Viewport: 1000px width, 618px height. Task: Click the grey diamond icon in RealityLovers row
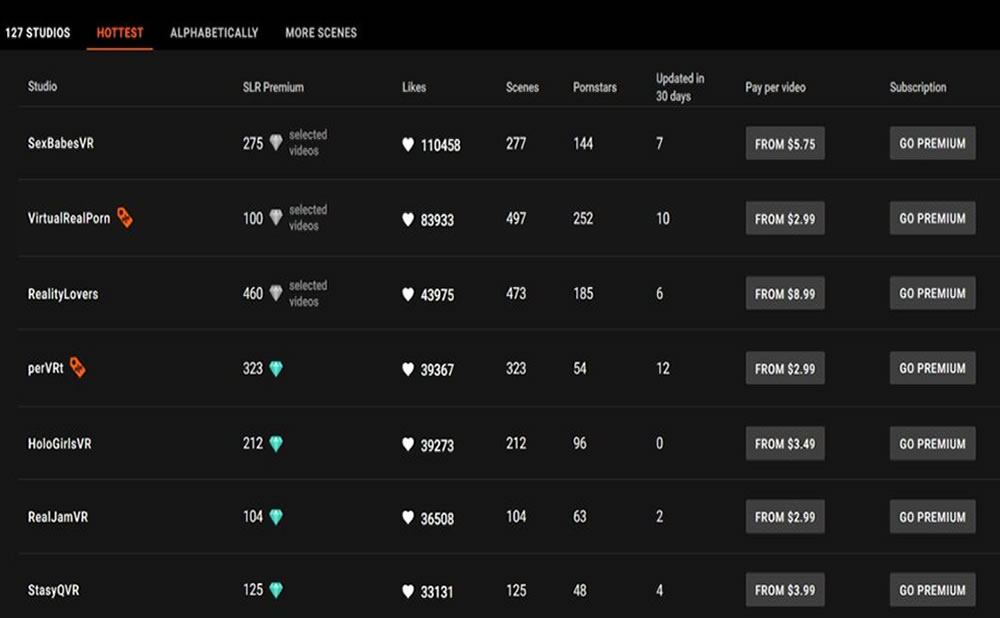(276, 293)
